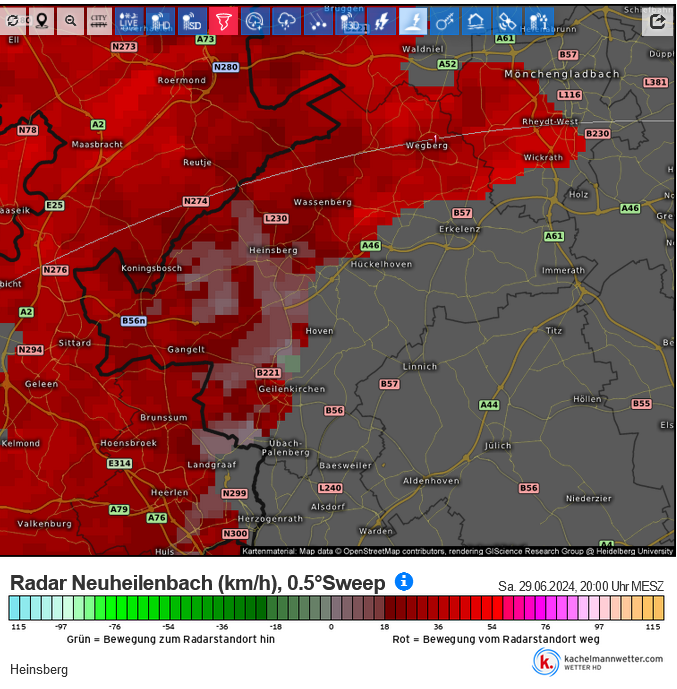Select the SD radar layer
Screen dimensions: 677x689
(x=192, y=21)
